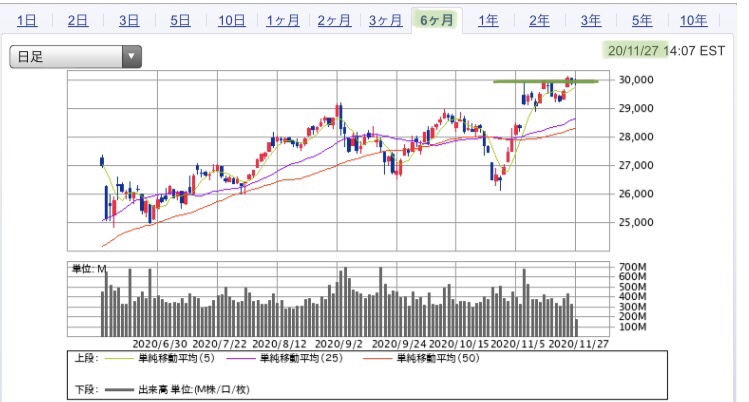Show the 5年 chart

642,21
